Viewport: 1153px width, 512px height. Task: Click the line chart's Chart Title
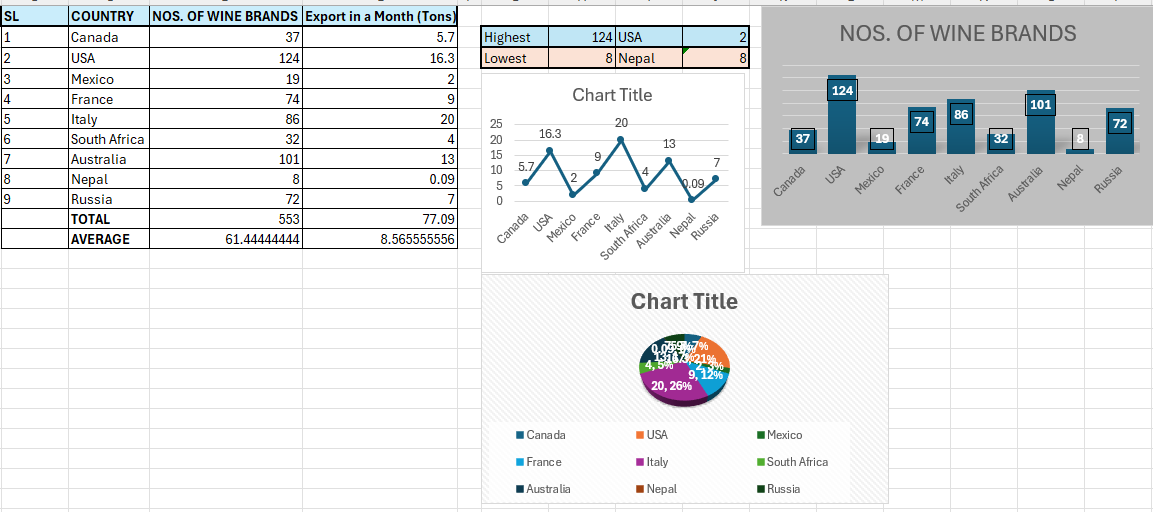612,95
